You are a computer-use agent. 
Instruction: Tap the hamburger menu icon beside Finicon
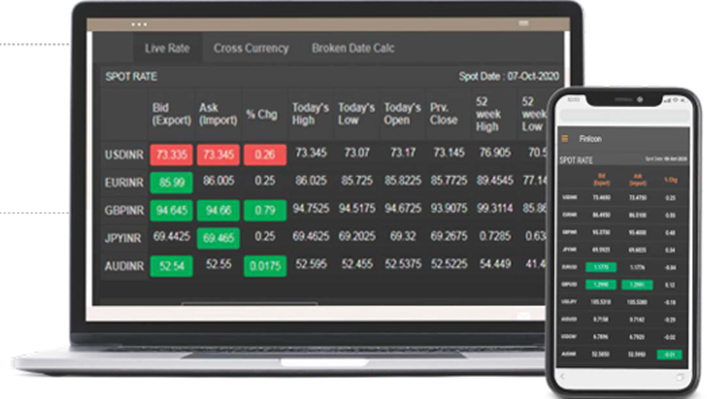tap(565, 139)
